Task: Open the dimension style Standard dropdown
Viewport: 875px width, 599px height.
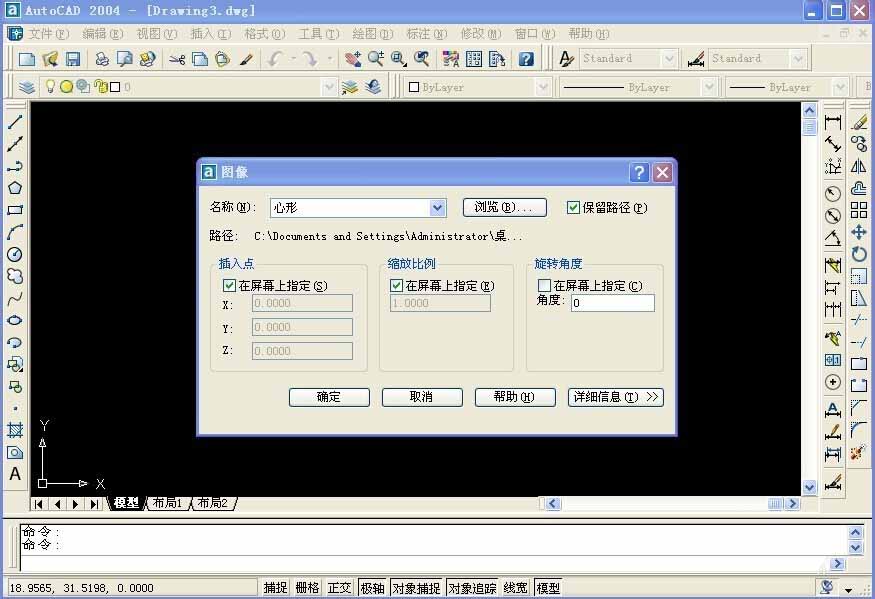Action: coord(798,58)
